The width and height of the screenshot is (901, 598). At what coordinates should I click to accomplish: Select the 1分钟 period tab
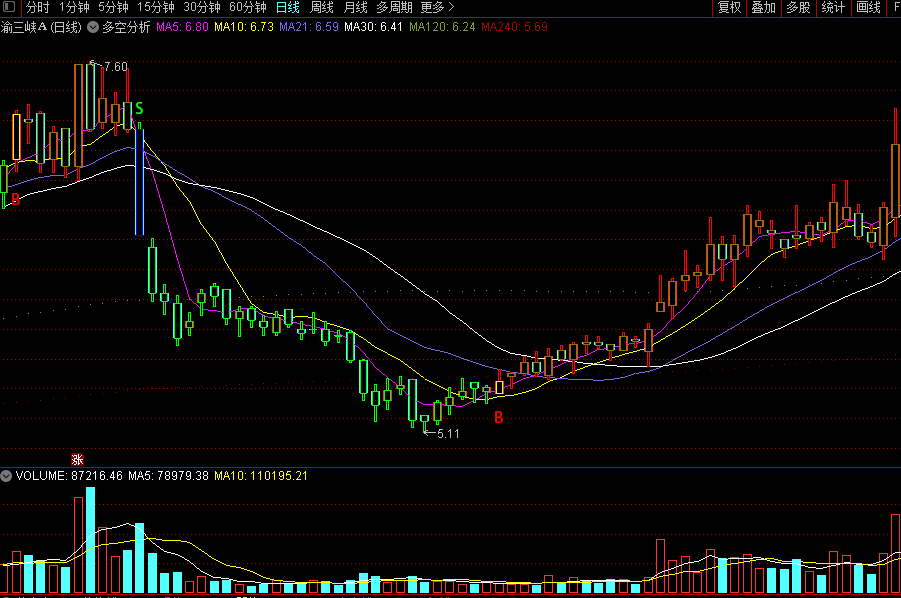click(74, 7)
